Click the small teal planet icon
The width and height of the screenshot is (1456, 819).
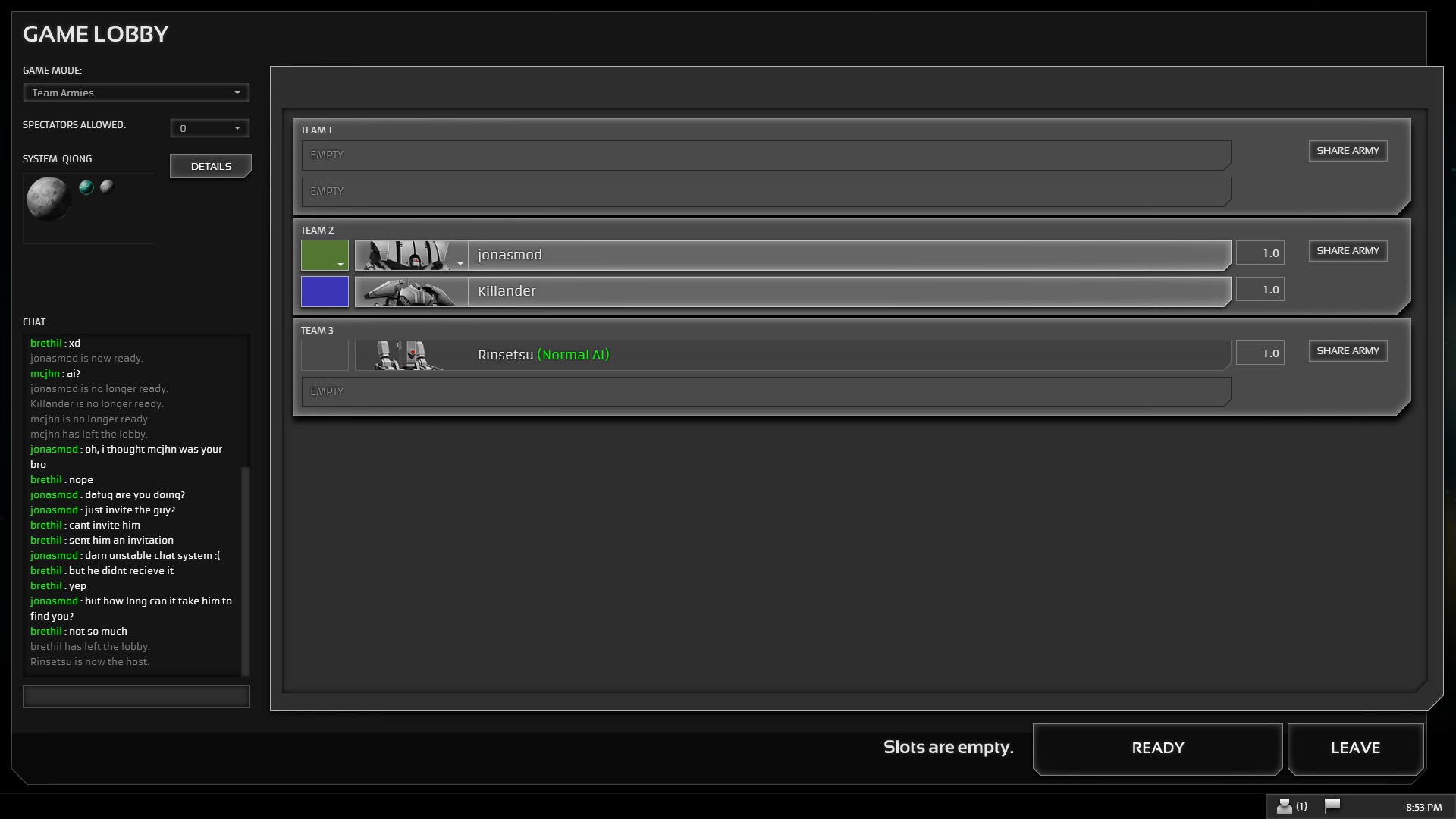[x=86, y=187]
